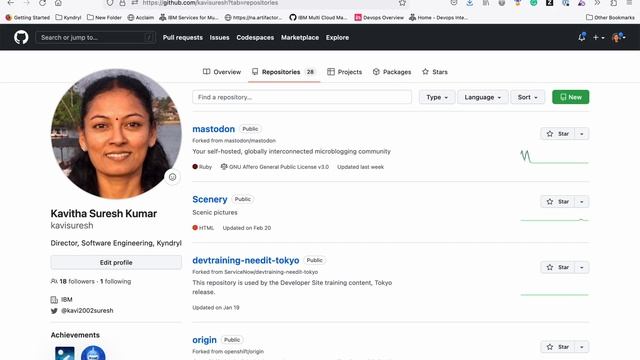
Task: Open the Devops Overview bookmark
Action: (x=379, y=18)
